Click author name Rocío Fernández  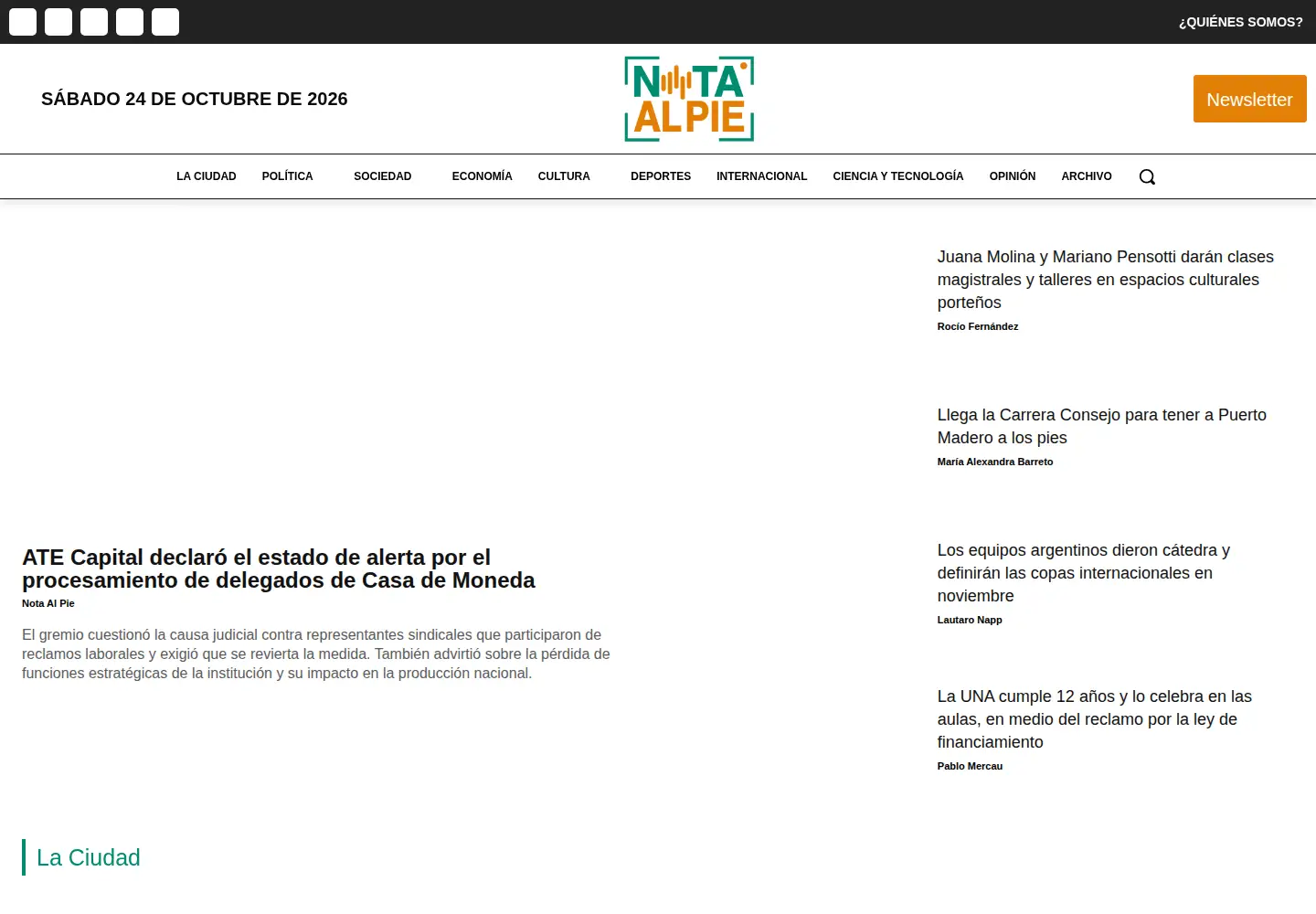pos(978,326)
